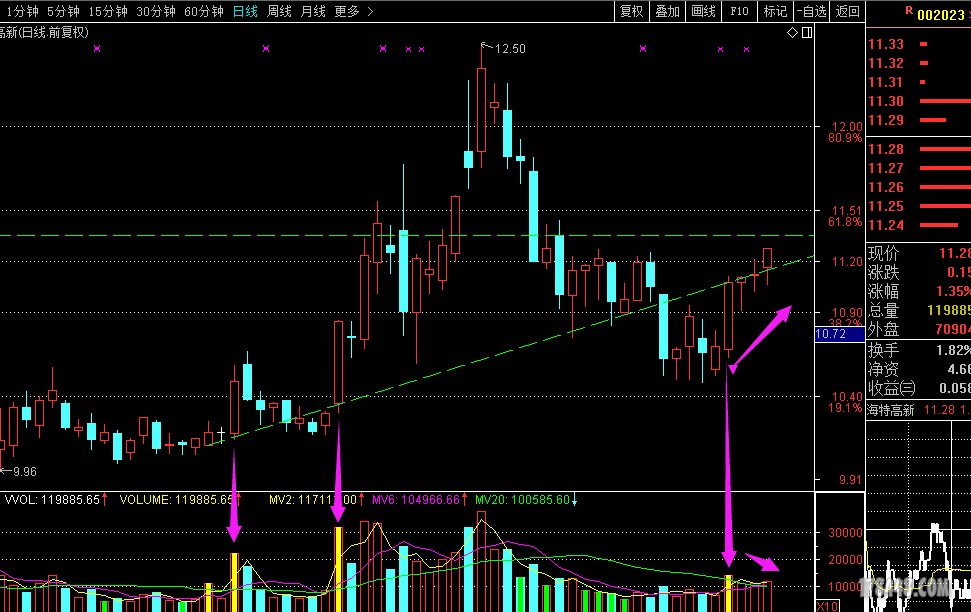Viewport: 971px width, 612px height.
Task: Select the 15分钟 chart period
Action: [108, 11]
